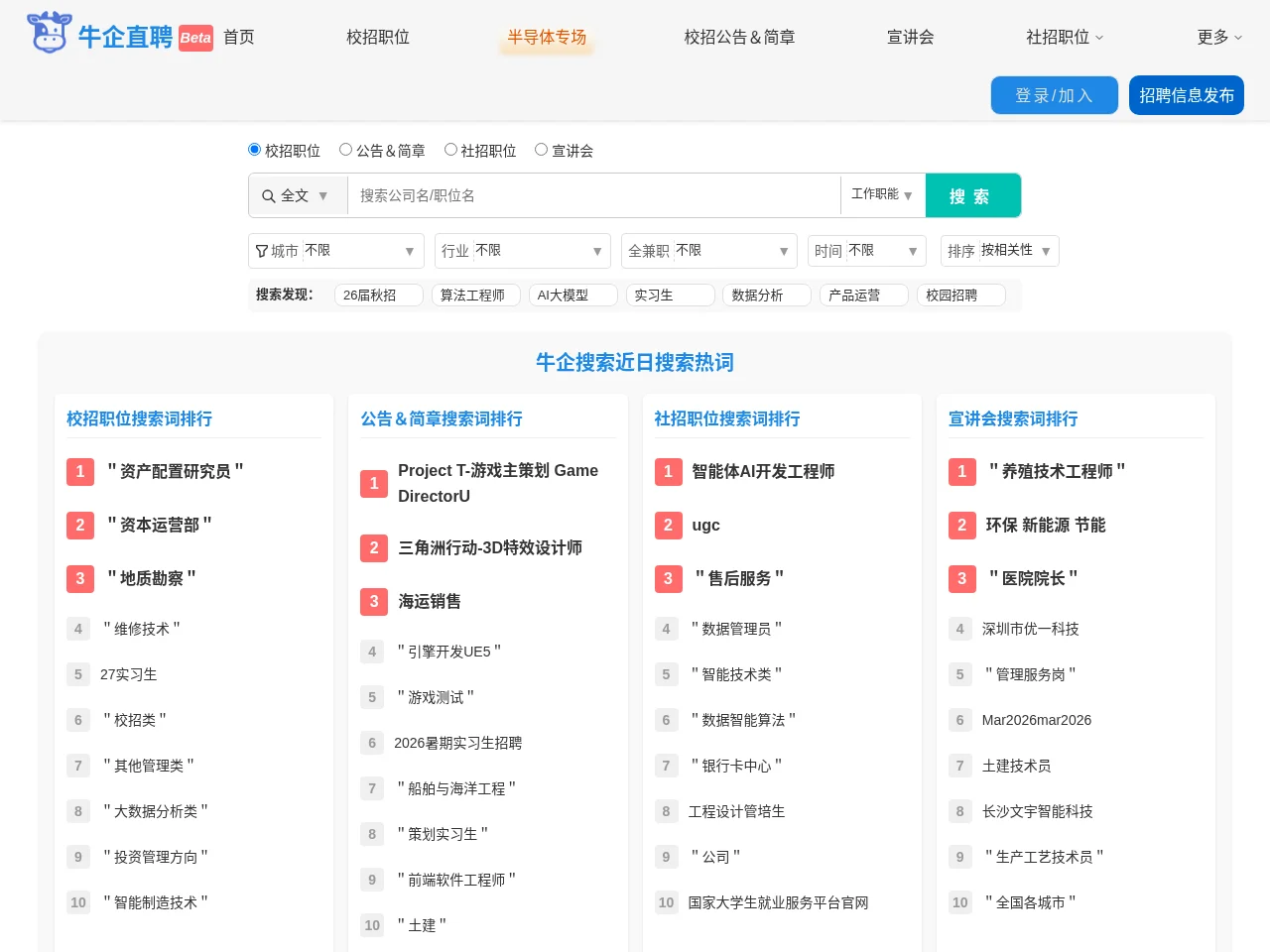Focus the 搜索公司名/职位名 input field

coord(593,195)
